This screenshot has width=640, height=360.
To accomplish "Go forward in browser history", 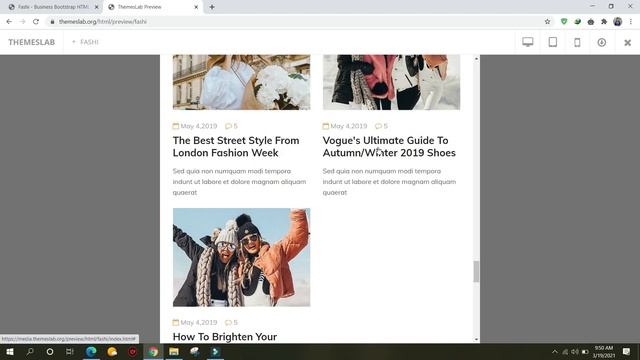I will tap(22, 22).
